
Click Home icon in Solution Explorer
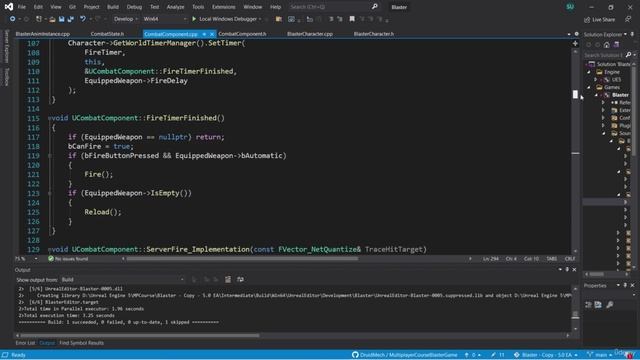607,44
